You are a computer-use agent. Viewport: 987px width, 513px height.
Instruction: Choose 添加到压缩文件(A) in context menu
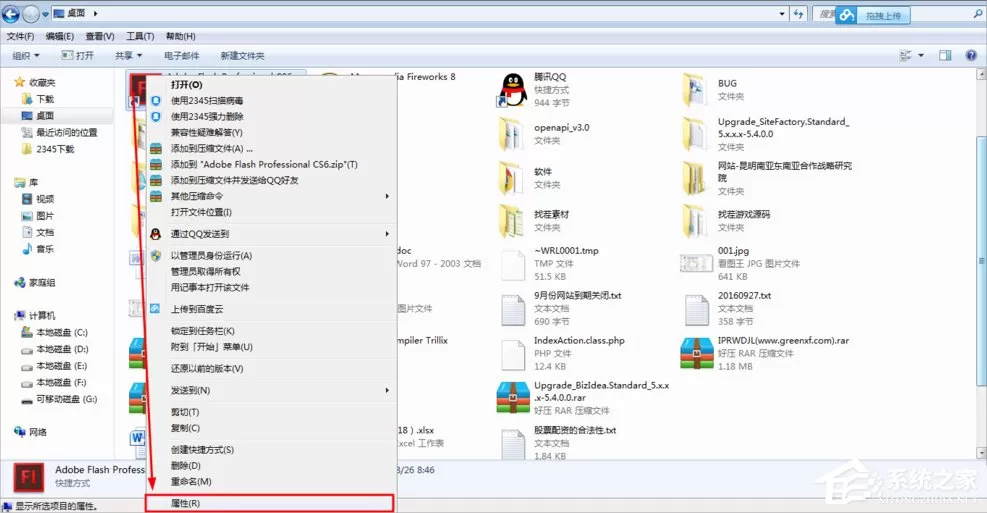coord(271,149)
